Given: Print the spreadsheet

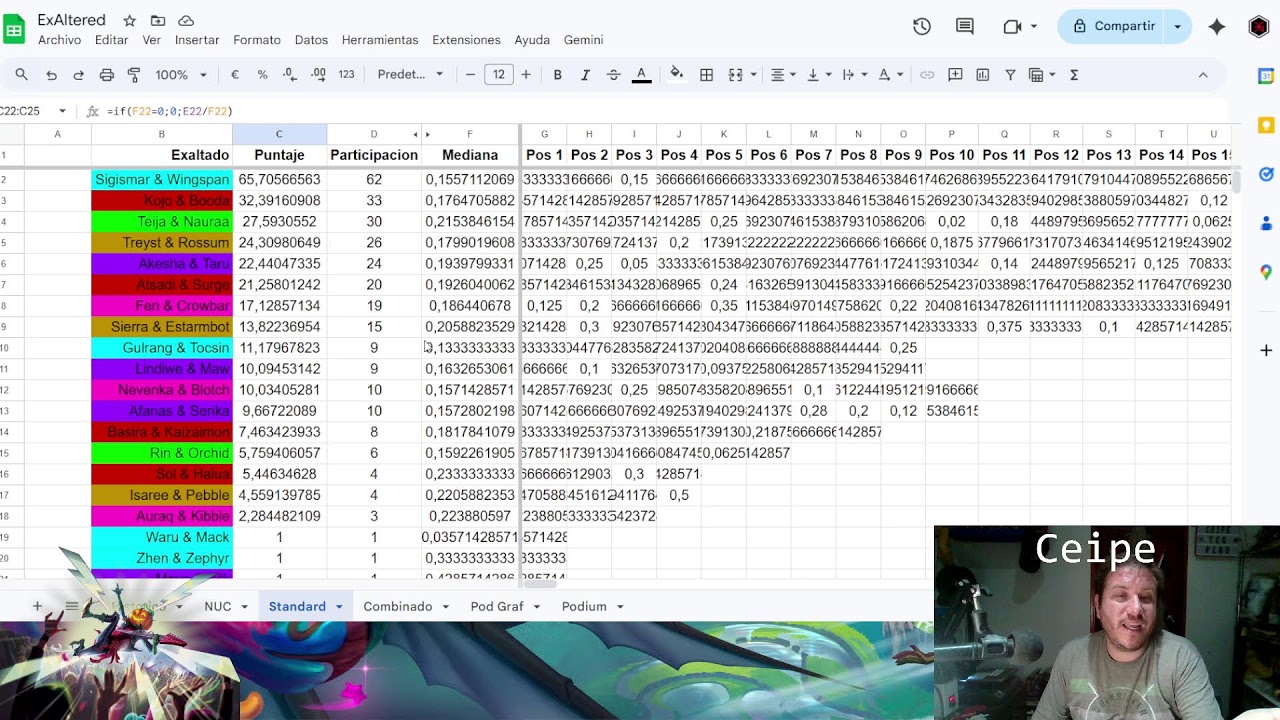Looking at the screenshot, I should click(107, 75).
